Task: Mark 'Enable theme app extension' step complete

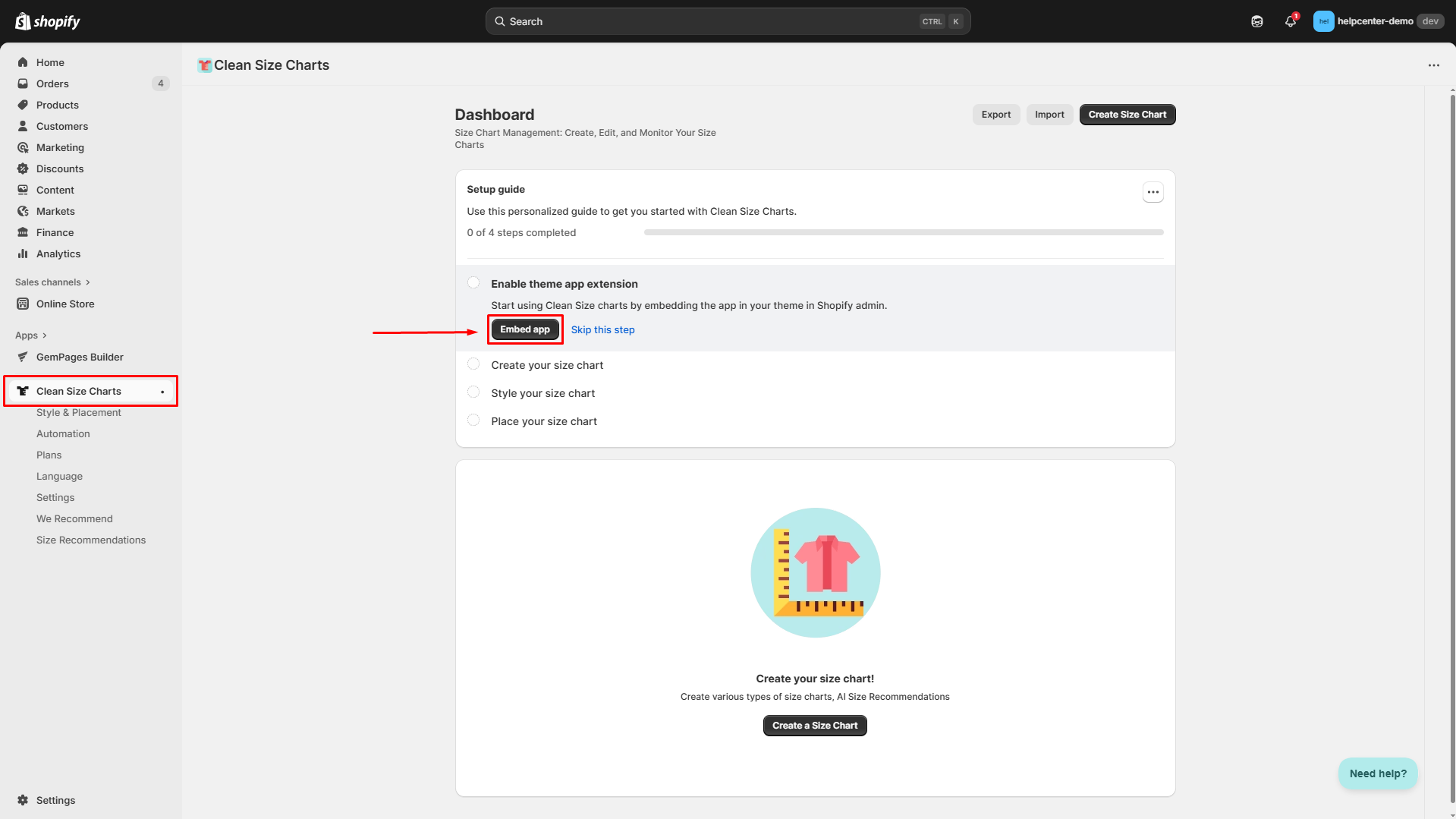Action: [x=473, y=283]
